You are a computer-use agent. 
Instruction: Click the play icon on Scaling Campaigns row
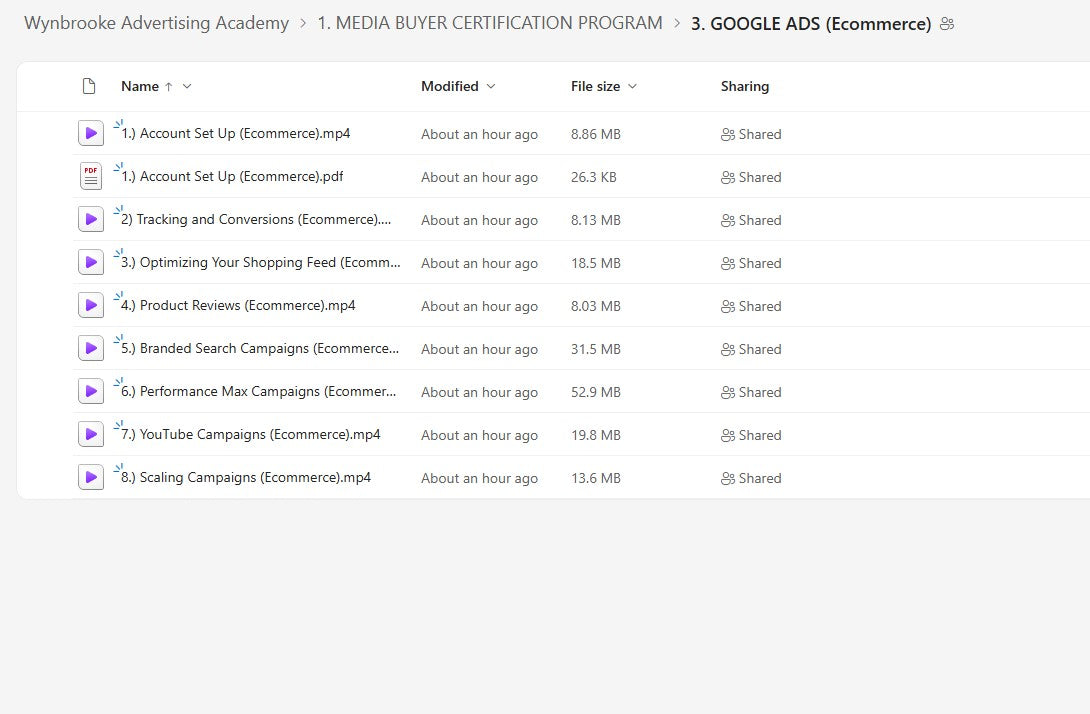91,476
